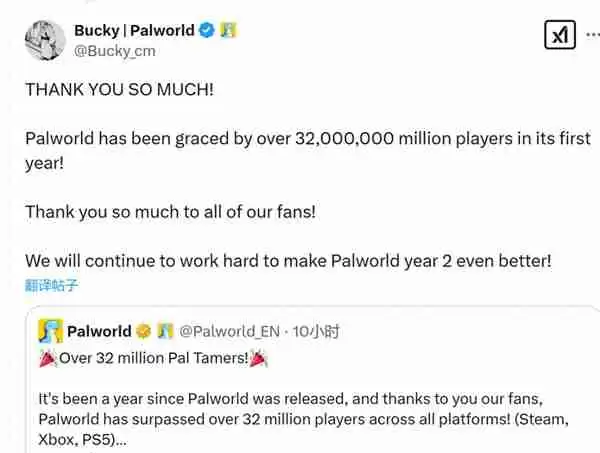Click the quoted post's 10小时 timestamp
The image size is (600, 453).
click(316, 330)
